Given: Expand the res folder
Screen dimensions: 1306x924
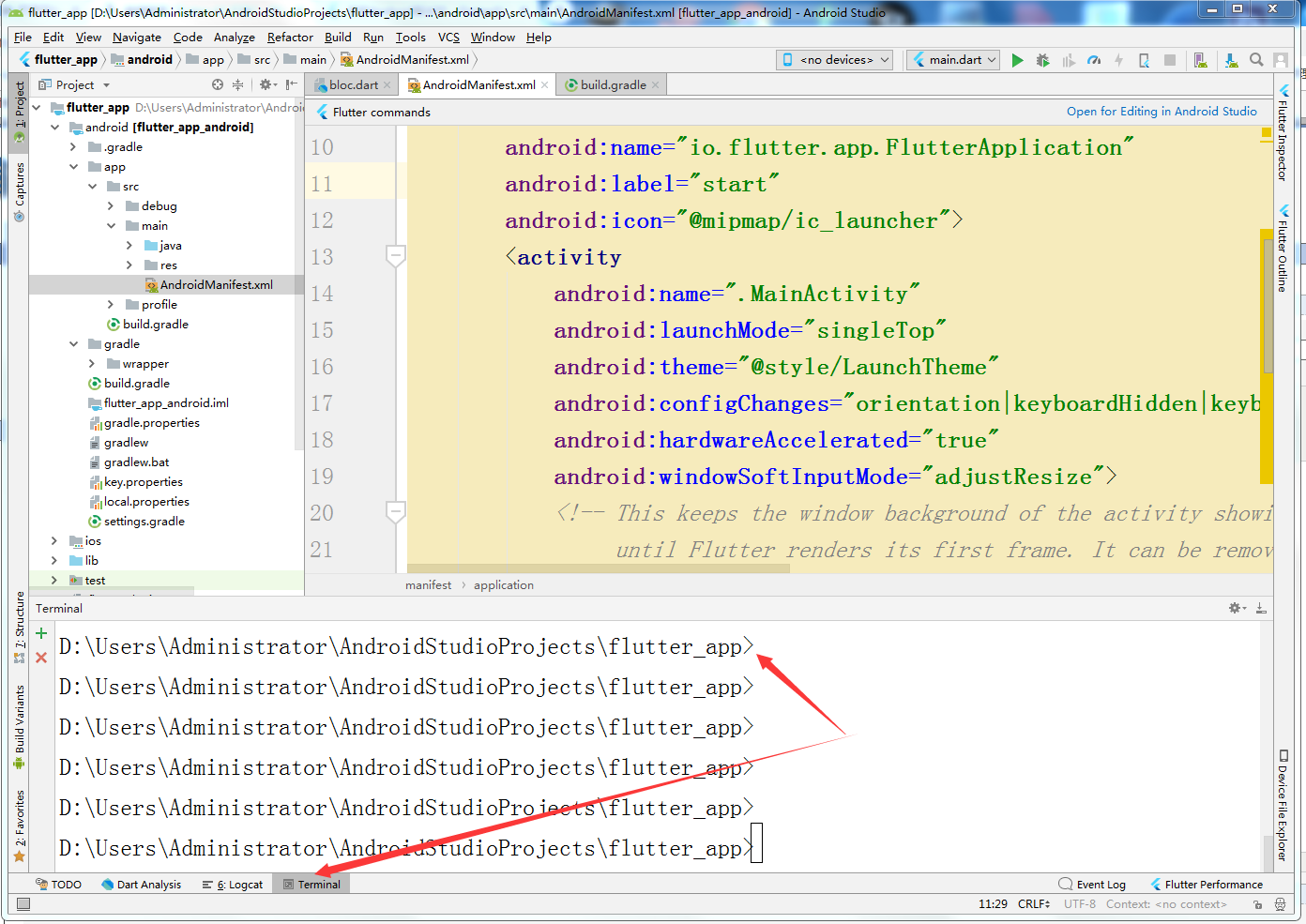Looking at the screenshot, I should [x=129, y=265].
